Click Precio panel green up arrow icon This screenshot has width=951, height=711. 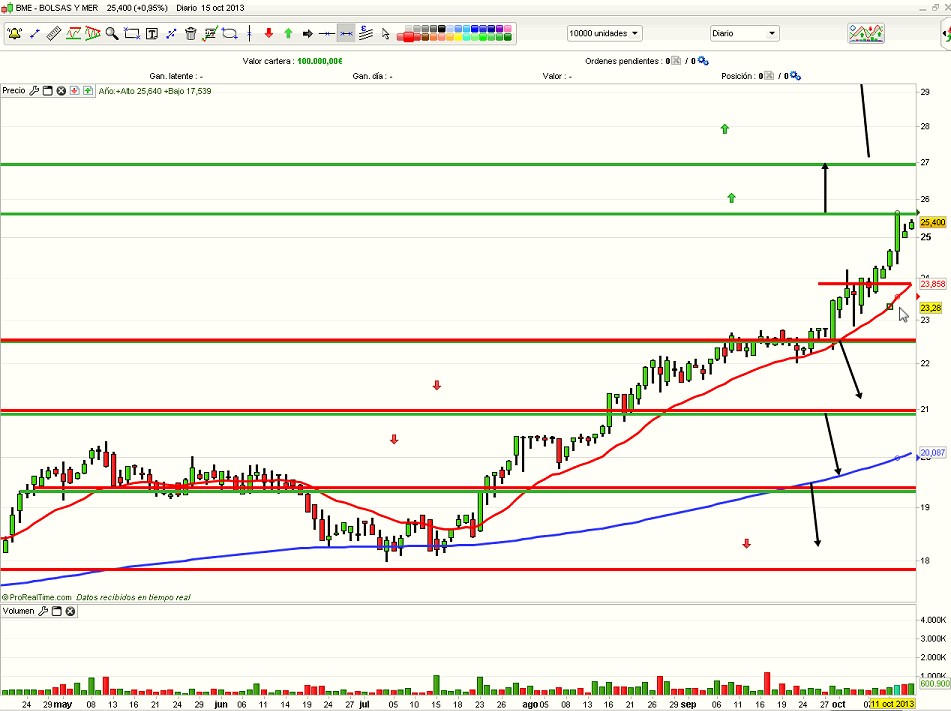[x=88, y=91]
